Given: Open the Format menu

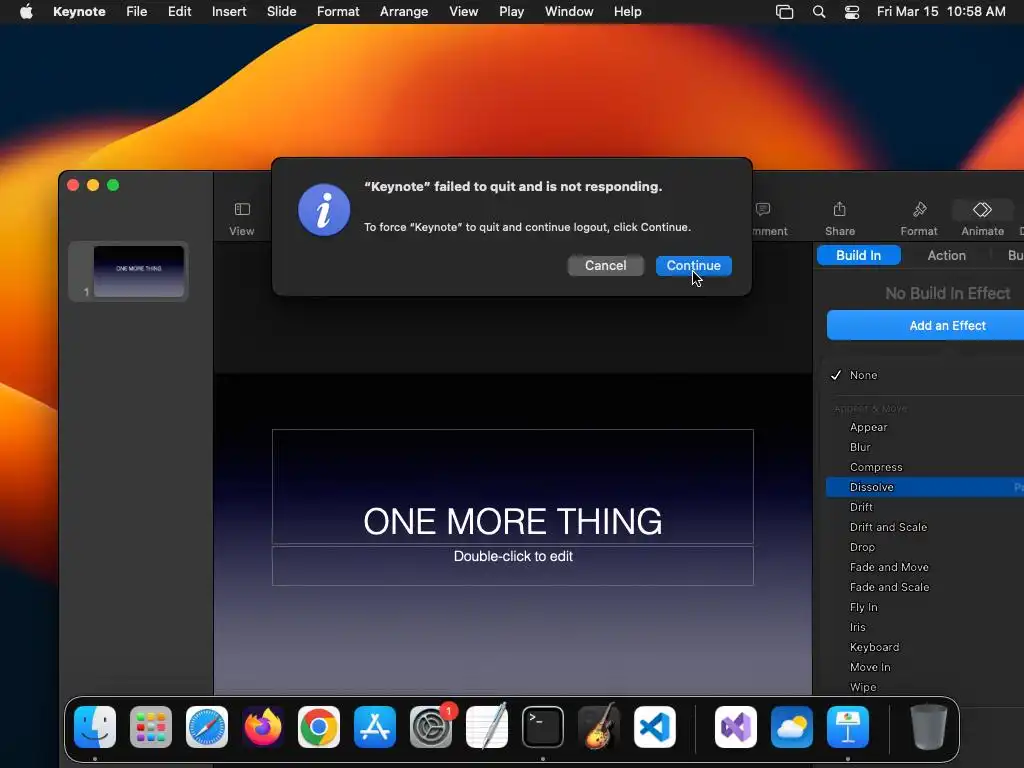Looking at the screenshot, I should click(338, 12).
